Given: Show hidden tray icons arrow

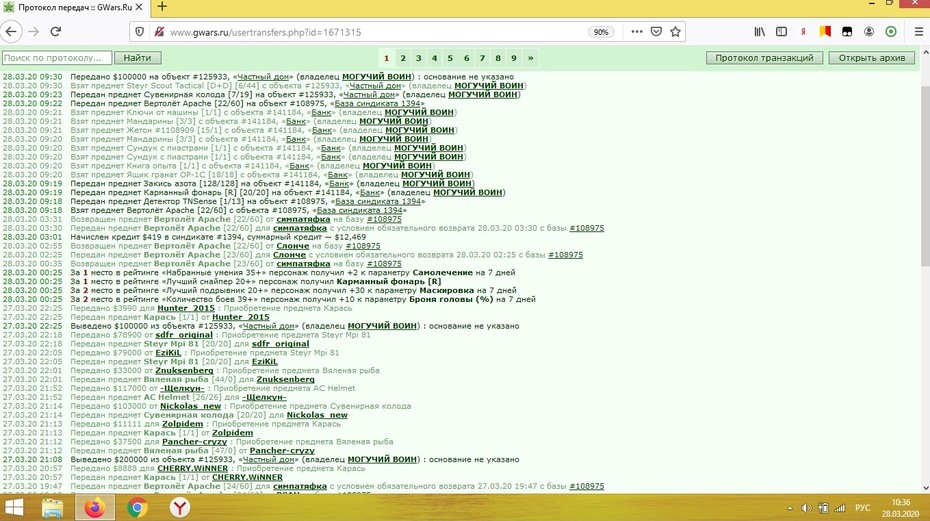Looking at the screenshot, I should pyautogui.click(x=789, y=508).
